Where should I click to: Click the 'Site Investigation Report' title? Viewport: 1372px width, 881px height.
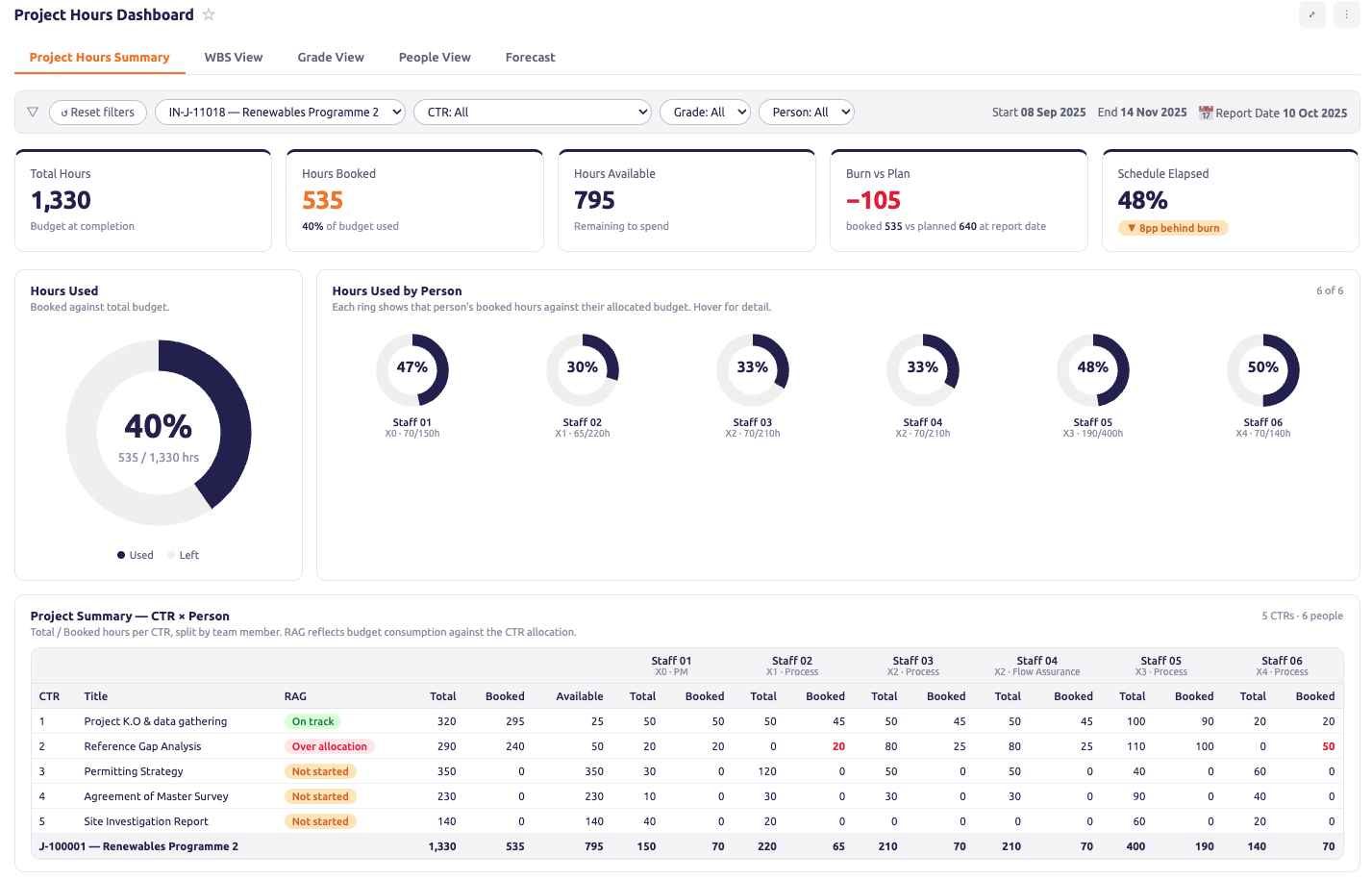point(146,821)
